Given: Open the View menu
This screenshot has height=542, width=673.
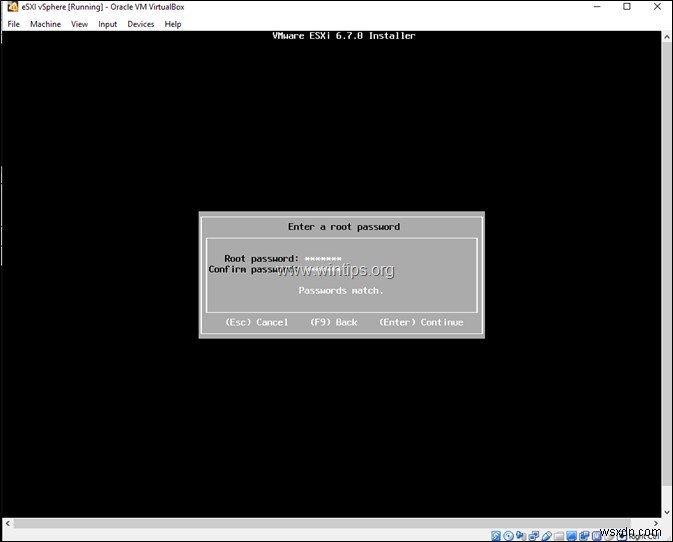Looking at the screenshot, I should tap(79, 24).
